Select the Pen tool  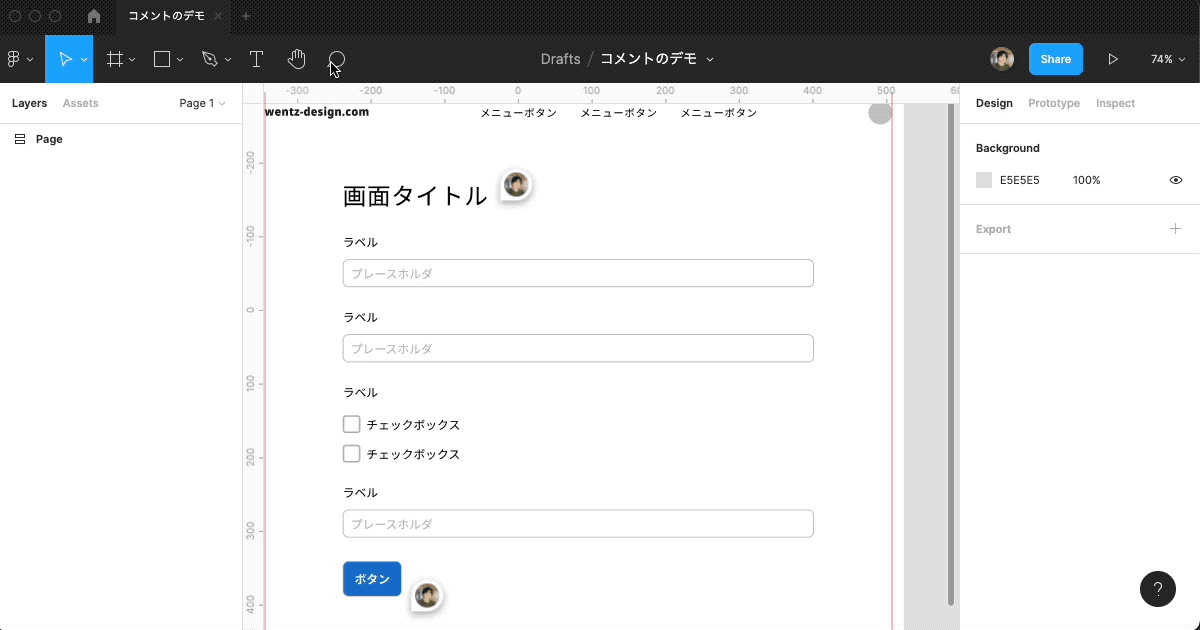[x=209, y=59]
